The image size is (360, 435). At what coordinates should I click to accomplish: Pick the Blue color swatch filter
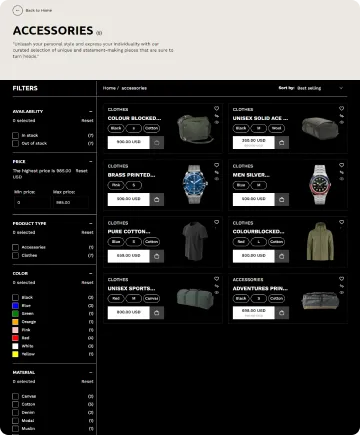[15, 306]
